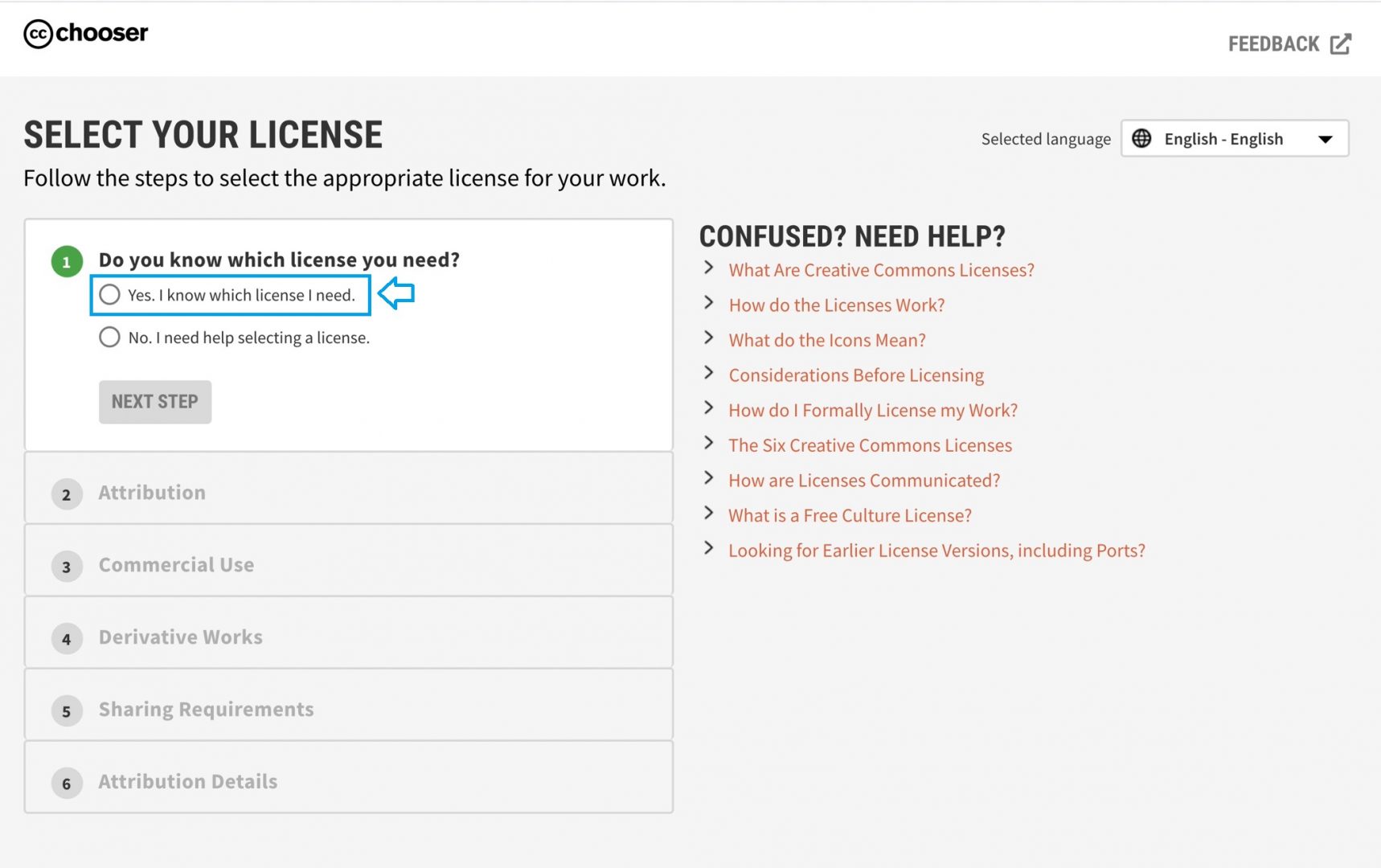Click the numbered circle for step 6 Attribution Details
Viewport: 1381px width, 868px height.
(66, 784)
